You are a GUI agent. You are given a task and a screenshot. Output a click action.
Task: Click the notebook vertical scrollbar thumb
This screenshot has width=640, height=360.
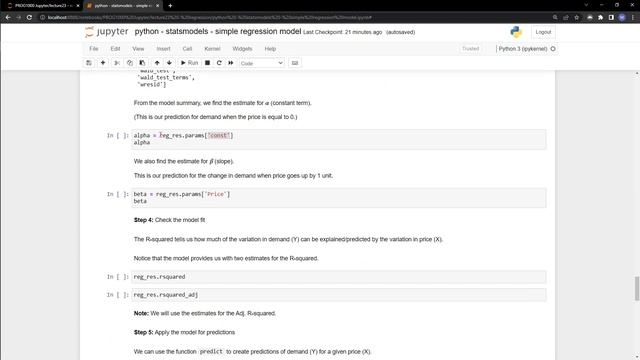click(637, 288)
